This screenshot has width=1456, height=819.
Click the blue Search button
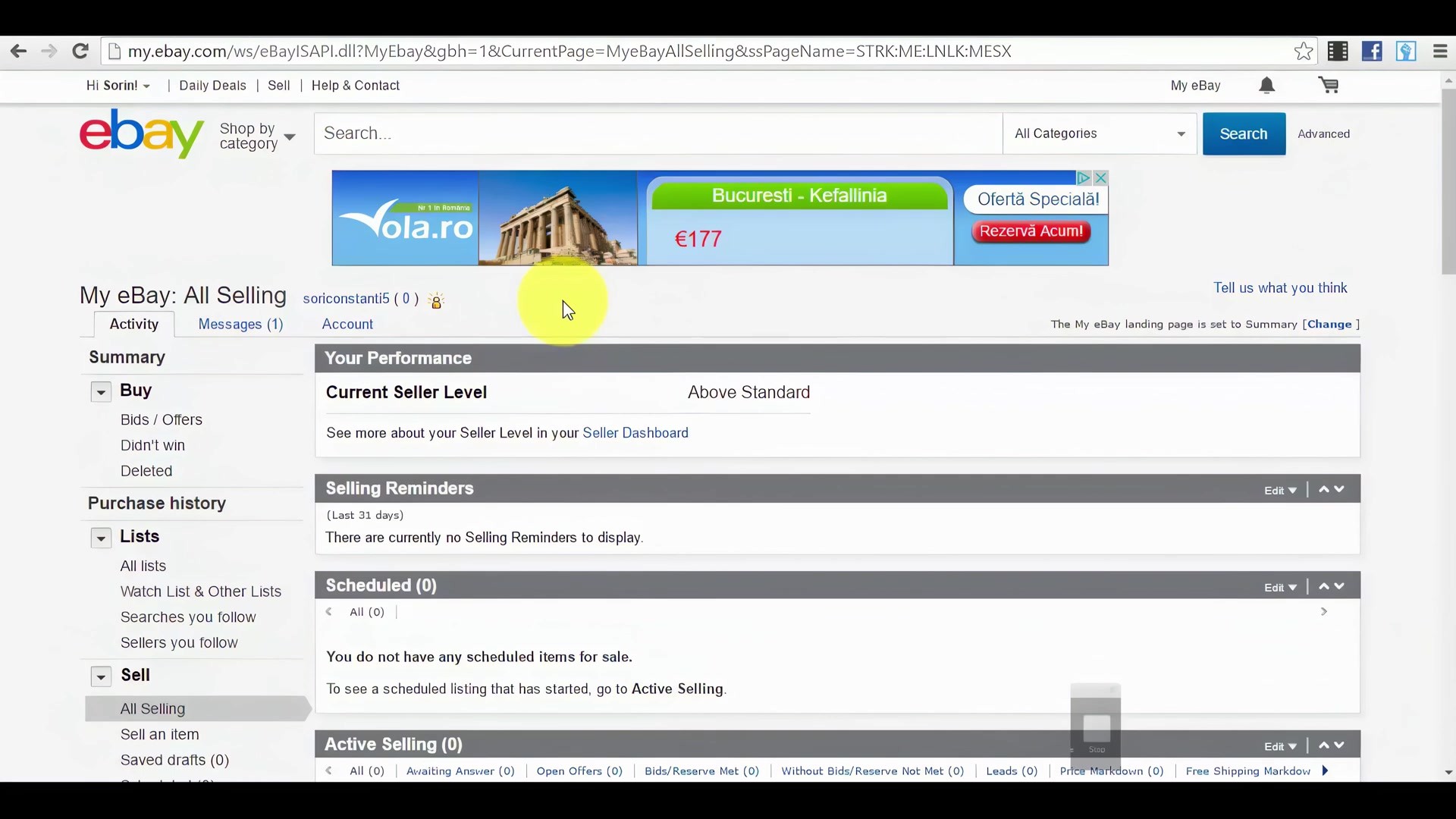point(1243,134)
